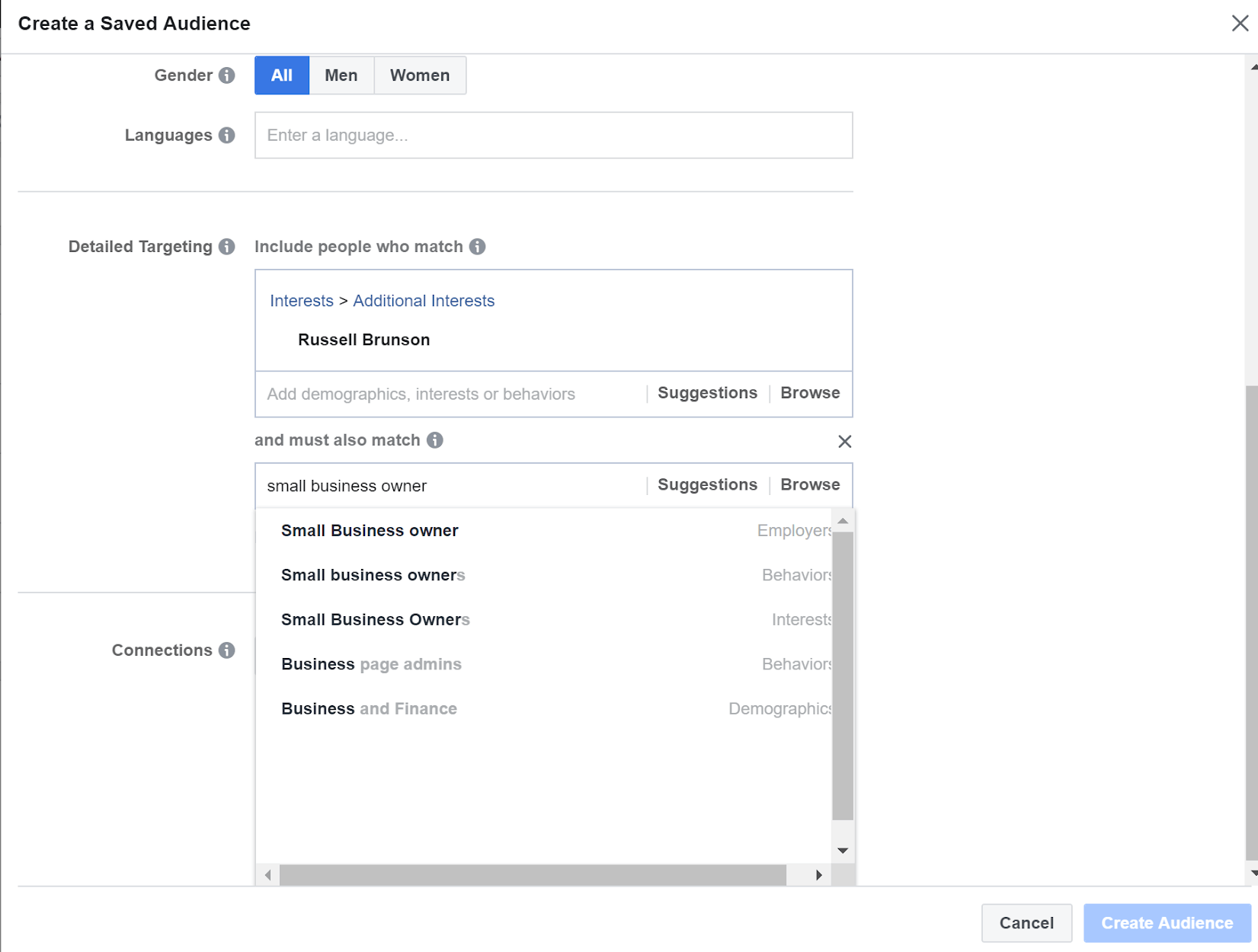Image resolution: width=1258 pixels, height=952 pixels.
Task: Select the Russell Brunson interest
Action: [x=364, y=340]
